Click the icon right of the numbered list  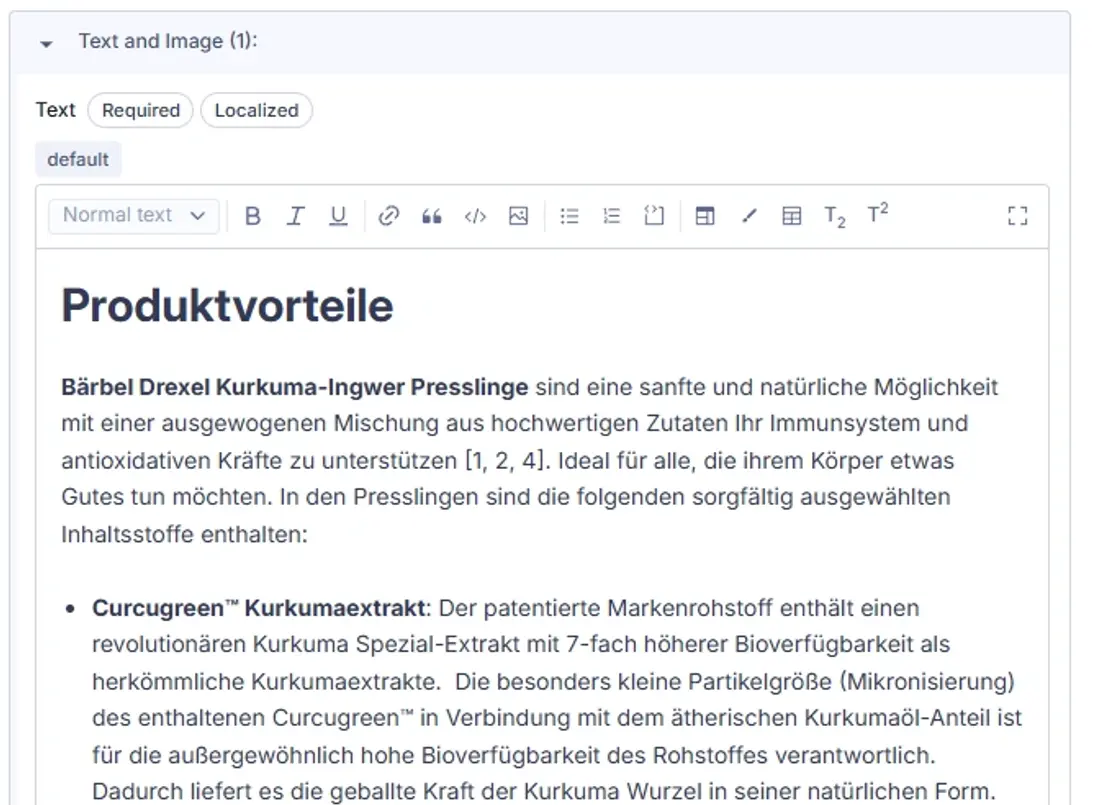click(x=654, y=215)
